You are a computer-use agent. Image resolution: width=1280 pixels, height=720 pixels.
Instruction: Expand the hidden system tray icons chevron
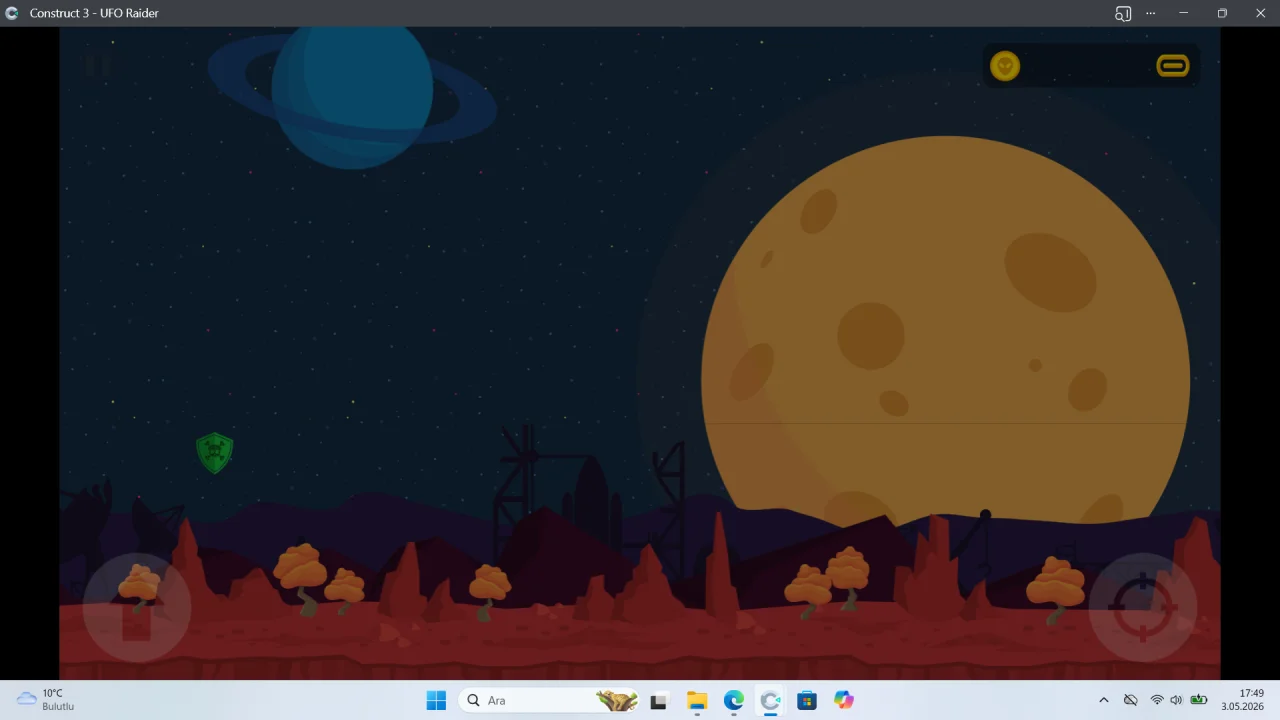coord(1104,700)
